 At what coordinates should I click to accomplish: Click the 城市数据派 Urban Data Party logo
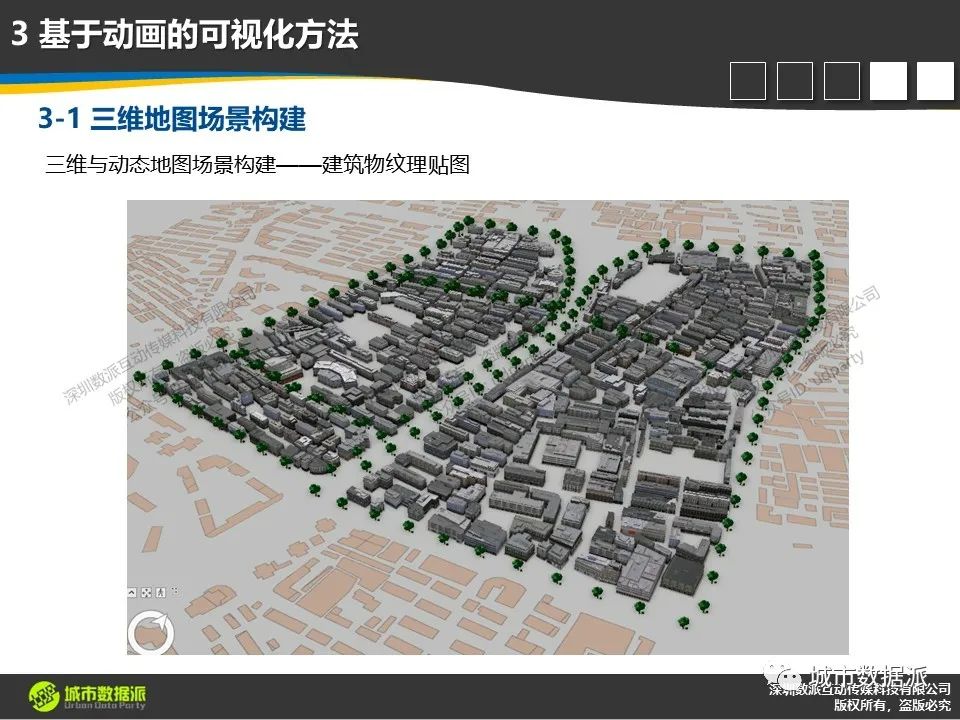[88, 696]
